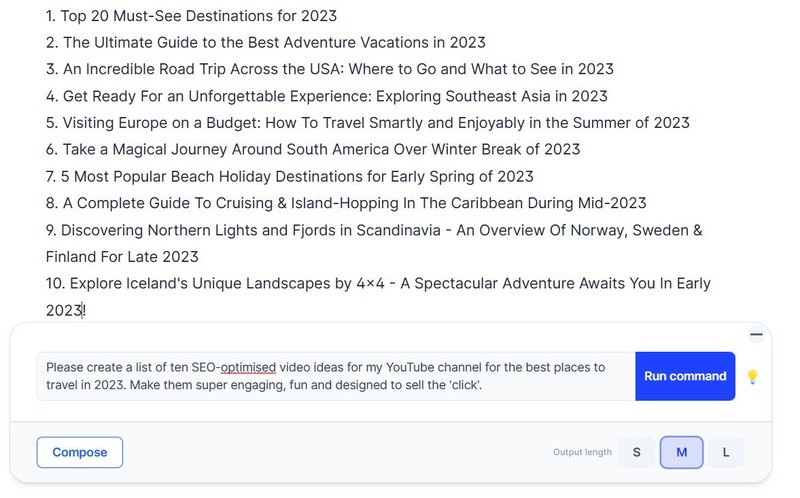Click the "5 Most Popular Beach Holiday Destinations" line
The width and height of the screenshot is (800, 498).
pos(289,176)
